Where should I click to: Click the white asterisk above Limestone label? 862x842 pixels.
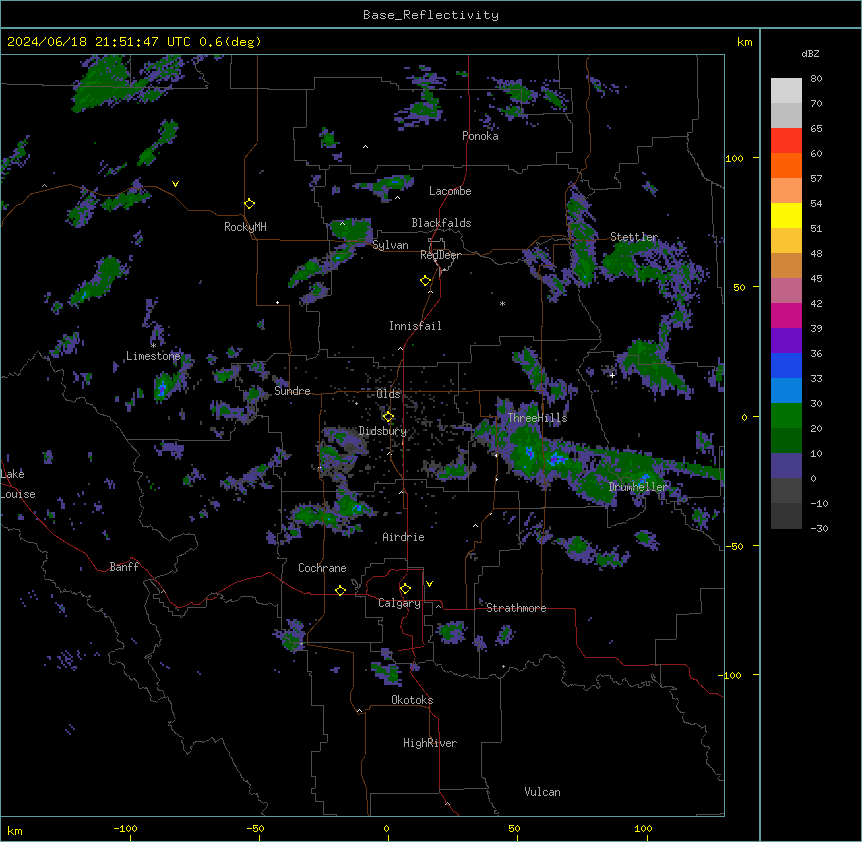[x=153, y=346]
